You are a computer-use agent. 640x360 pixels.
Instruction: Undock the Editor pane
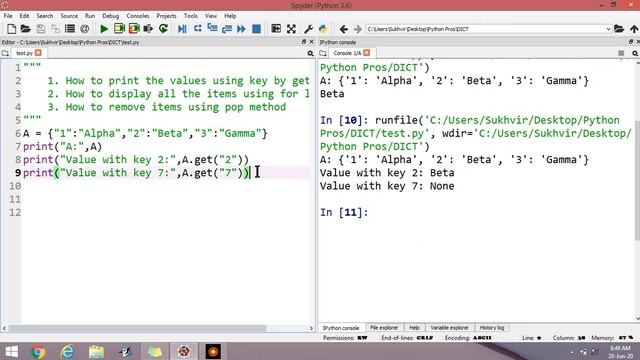pyautogui.click(x=304, y=42)
